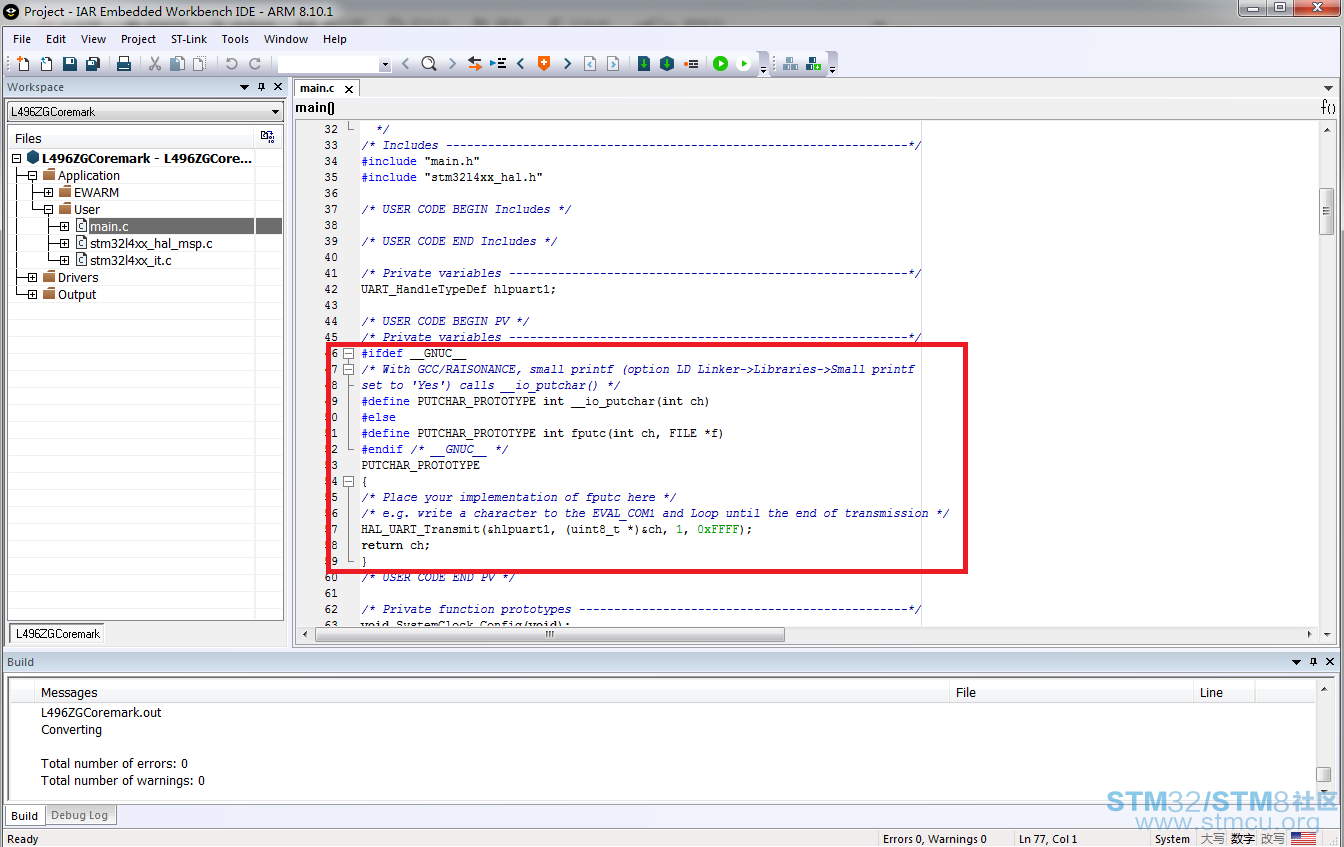Expand the EWARM folder

[x=48, y=192]
